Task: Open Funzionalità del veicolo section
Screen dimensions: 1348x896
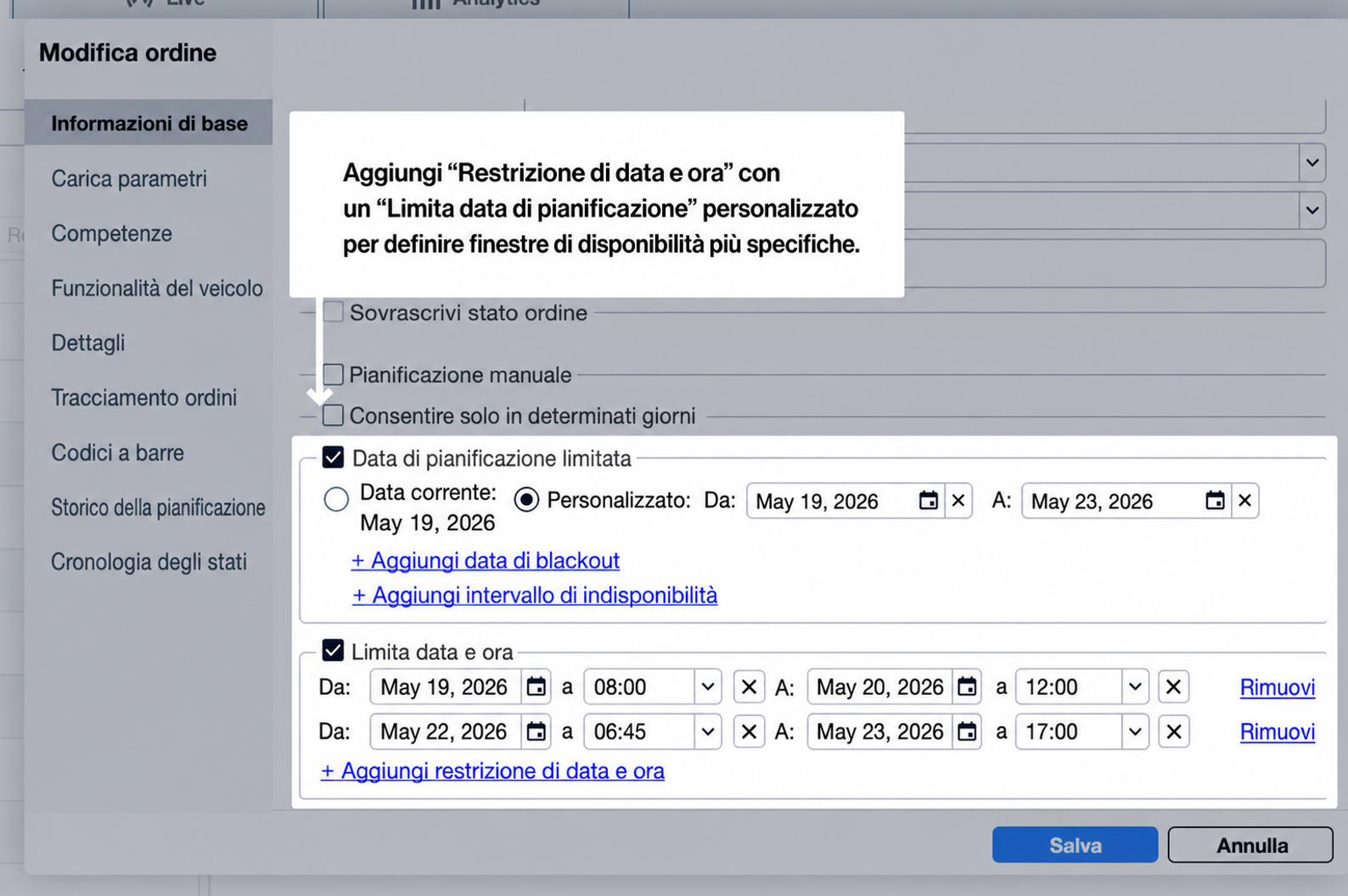Action: 157,288
